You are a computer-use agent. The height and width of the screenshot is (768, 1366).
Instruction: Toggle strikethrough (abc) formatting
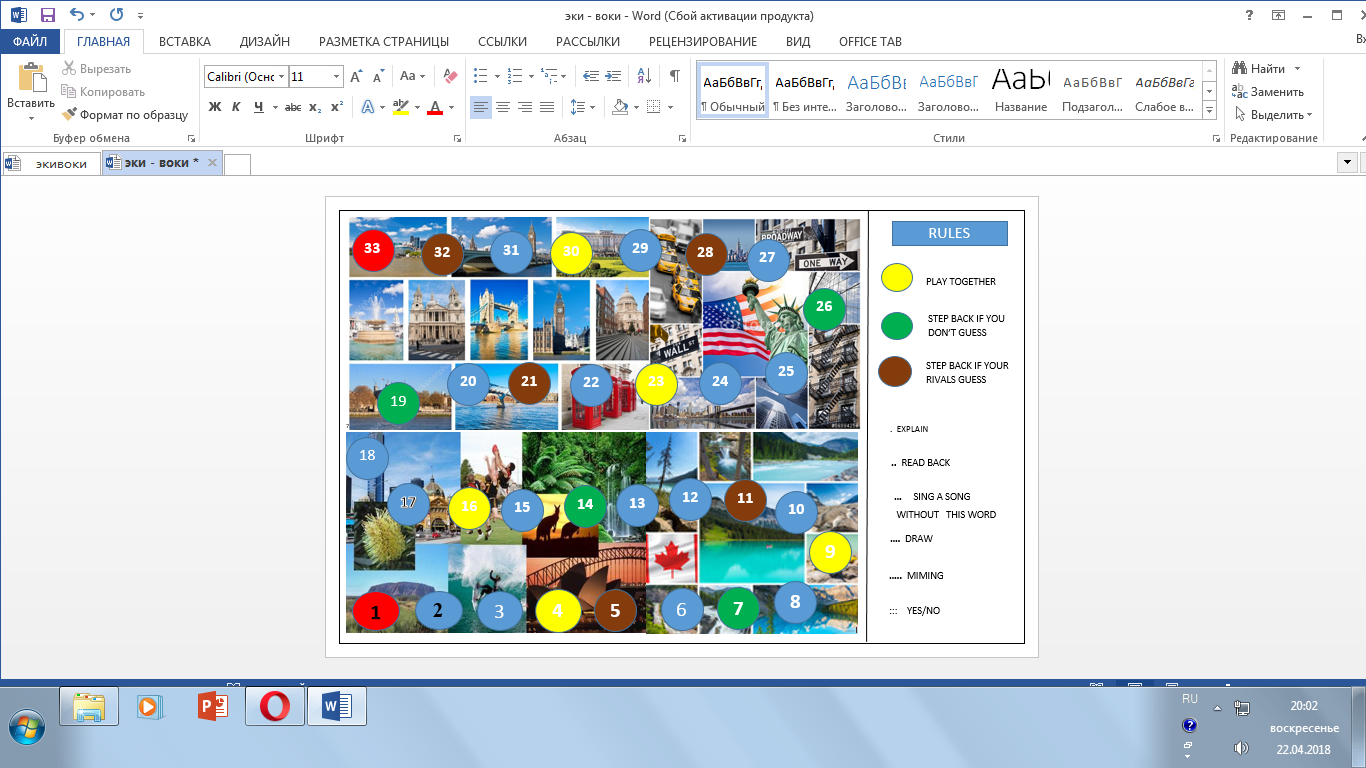pos(292,107)
